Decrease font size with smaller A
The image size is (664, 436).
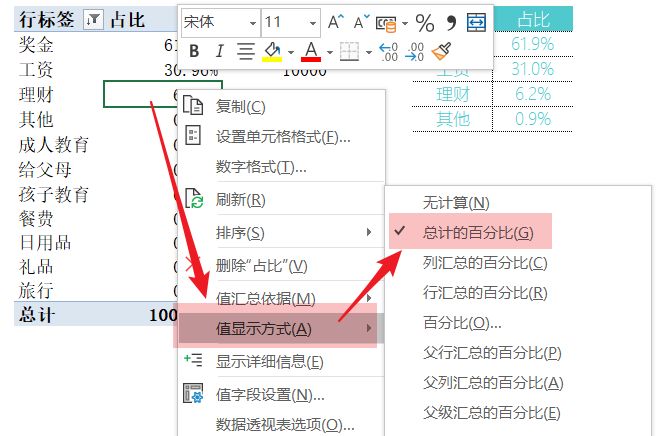[361, 22]
